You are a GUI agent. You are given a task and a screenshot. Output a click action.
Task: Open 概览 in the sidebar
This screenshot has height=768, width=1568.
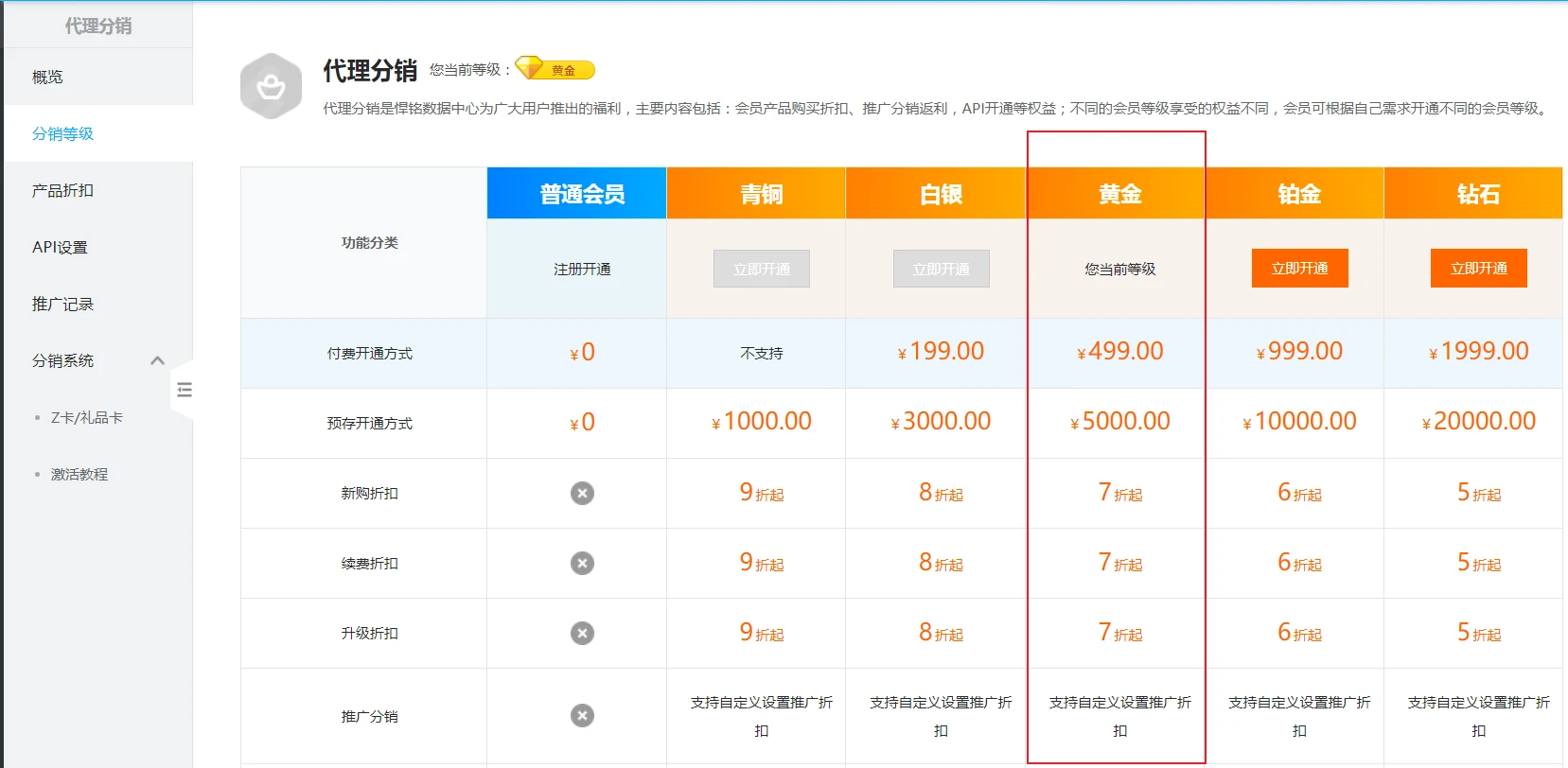(47, 78)
